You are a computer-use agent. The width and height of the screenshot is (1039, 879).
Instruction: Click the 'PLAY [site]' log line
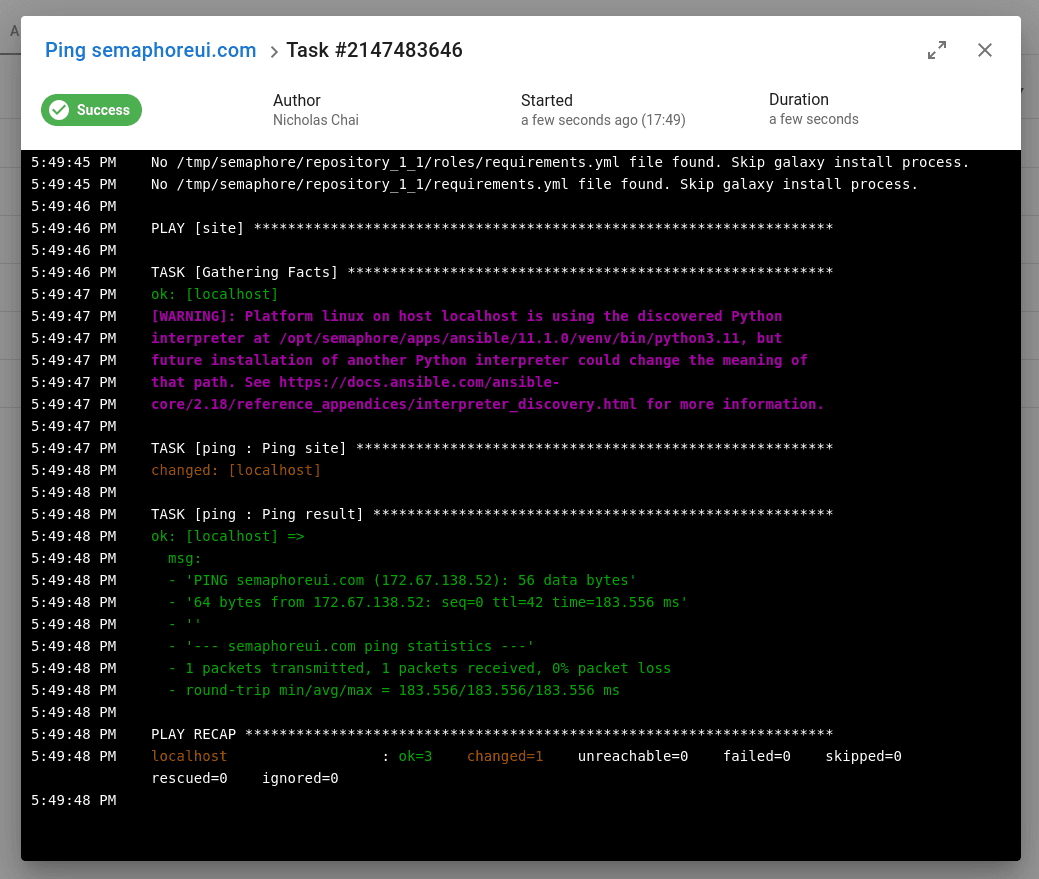(492, 228)
